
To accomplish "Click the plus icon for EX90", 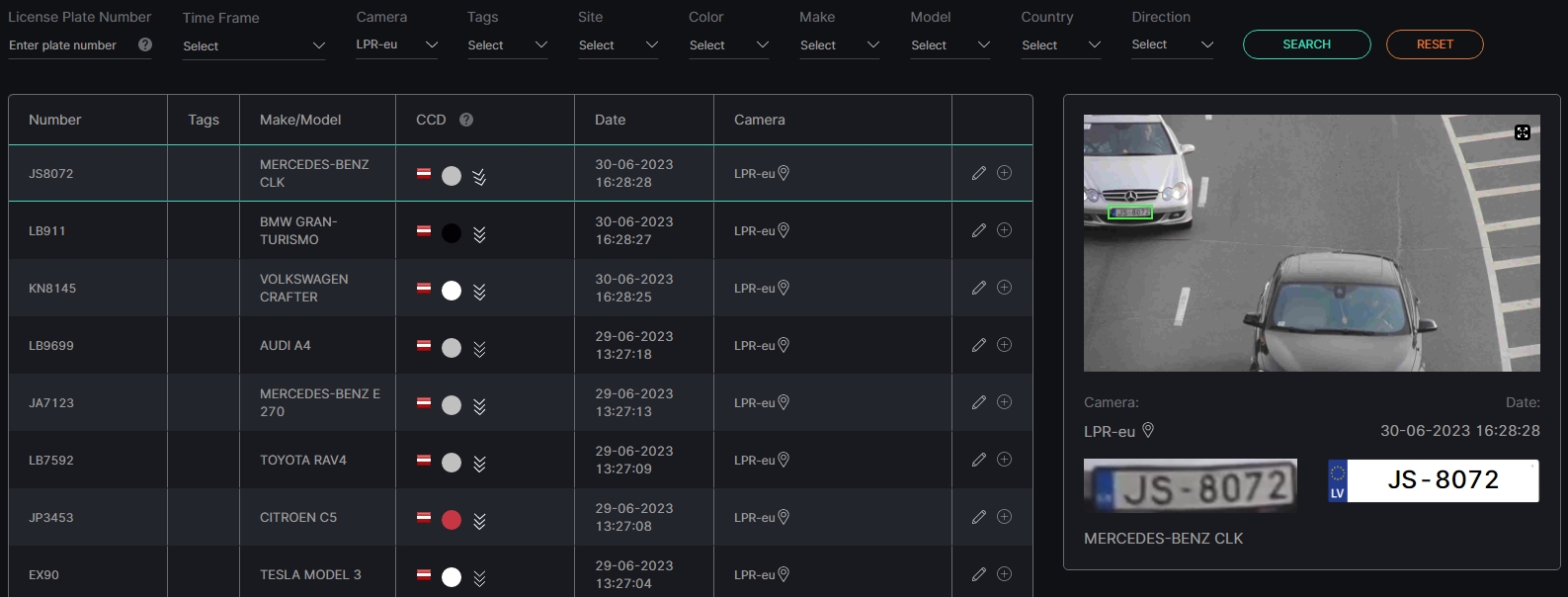I will 1004,574.
